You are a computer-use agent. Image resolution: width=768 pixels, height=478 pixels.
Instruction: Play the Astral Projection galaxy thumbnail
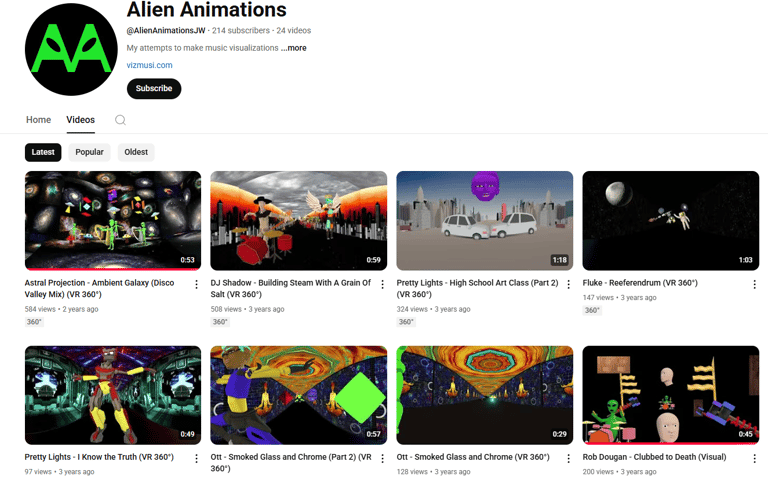click(113, 220)
